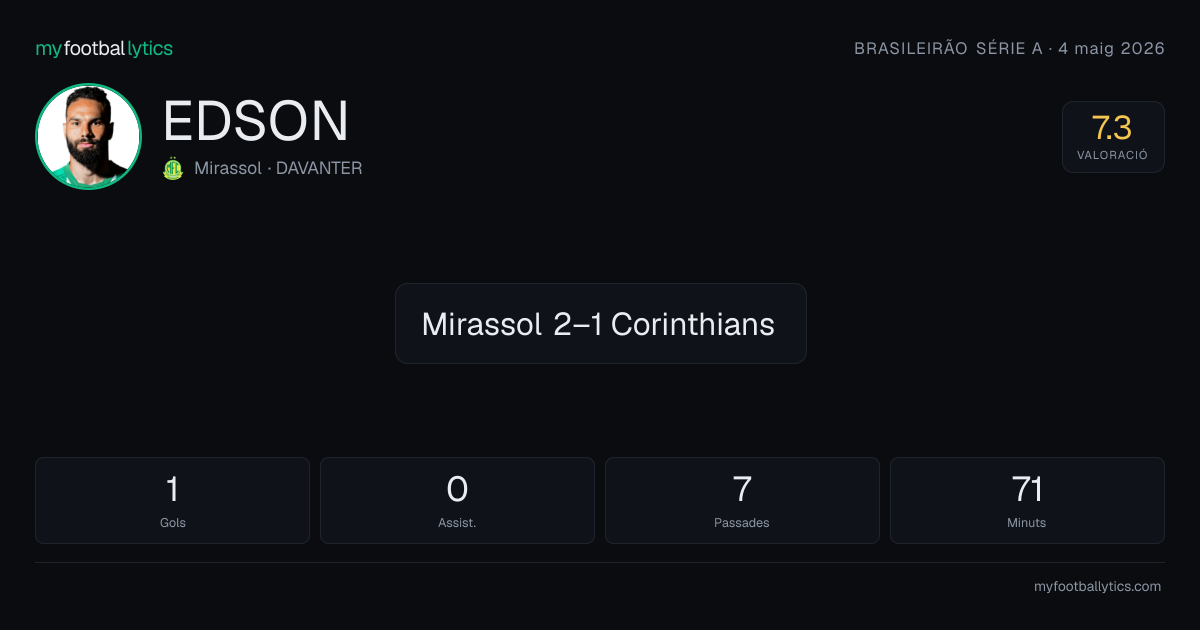Click the DAVANTER position label
1200x630 pixels.
point(319,168)
